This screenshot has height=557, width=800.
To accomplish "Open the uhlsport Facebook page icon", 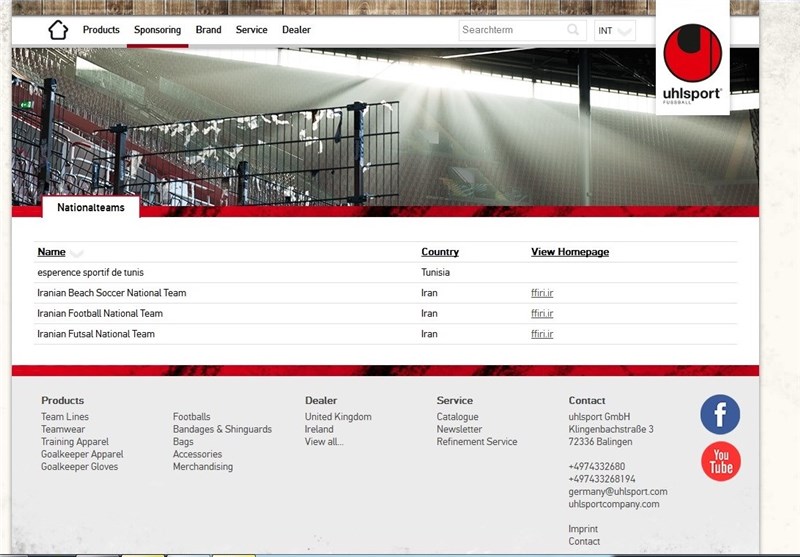I will [720, 415].
